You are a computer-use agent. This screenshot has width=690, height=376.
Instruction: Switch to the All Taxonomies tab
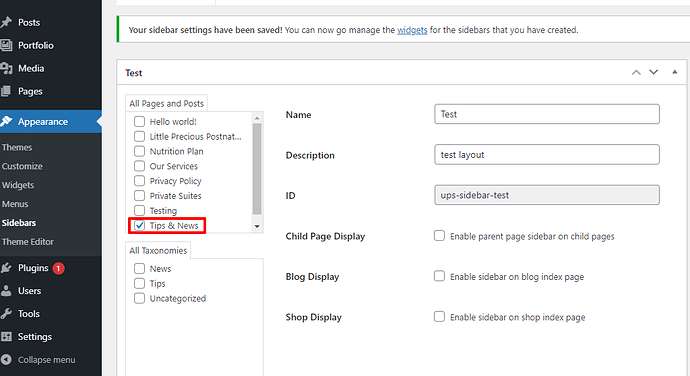tap(158, 251)
